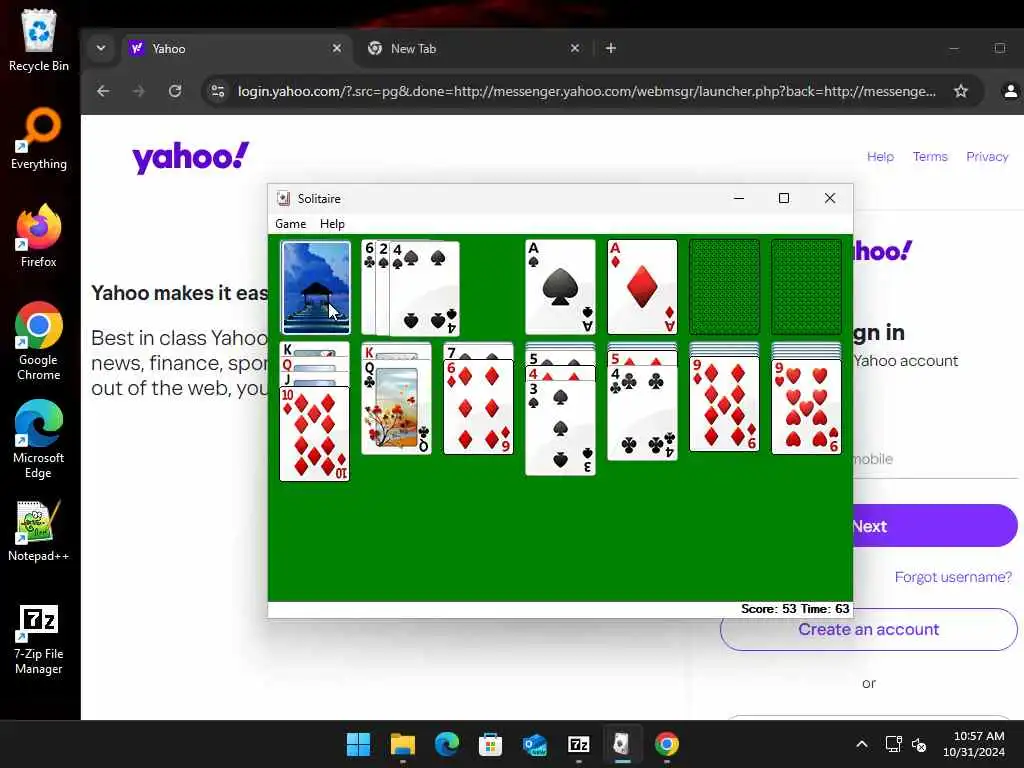Click the Help link on the Yahoo page
This screenshot has height=768, width=1024.
[x=880, y=157]
